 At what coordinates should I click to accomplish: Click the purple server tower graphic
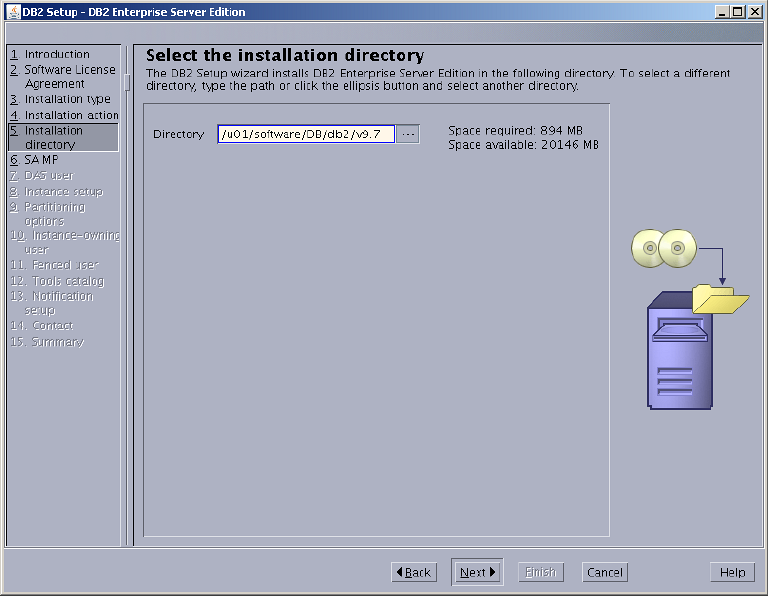click(x=679, y=353)
